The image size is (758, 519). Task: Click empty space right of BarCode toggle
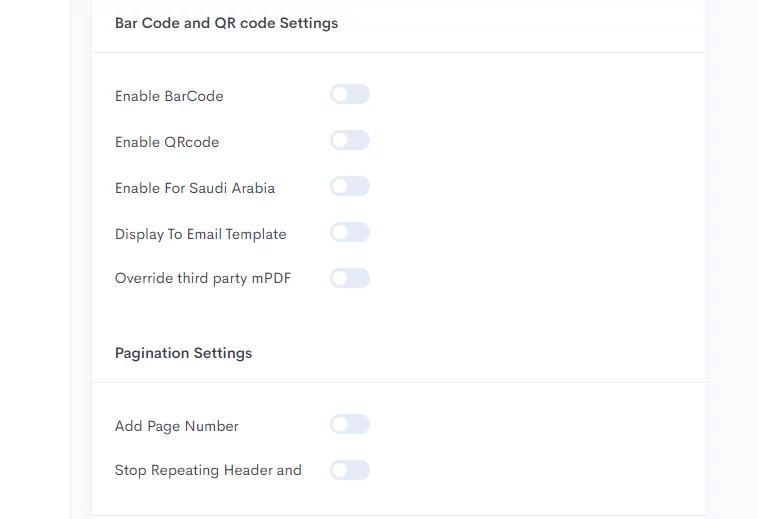tap(532, 94)
